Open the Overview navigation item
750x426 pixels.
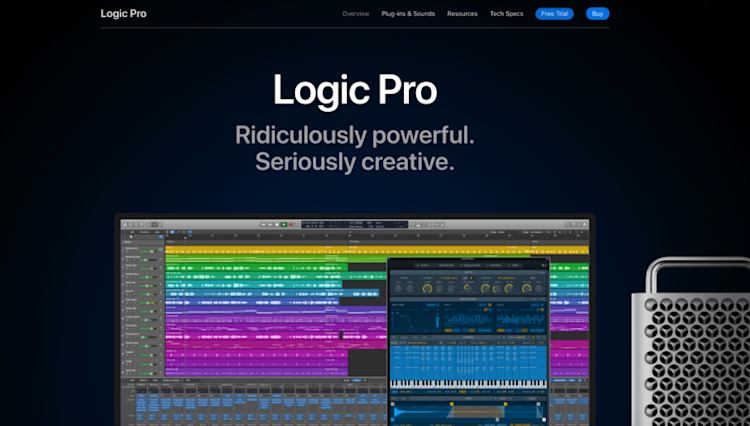pos(356,14)
